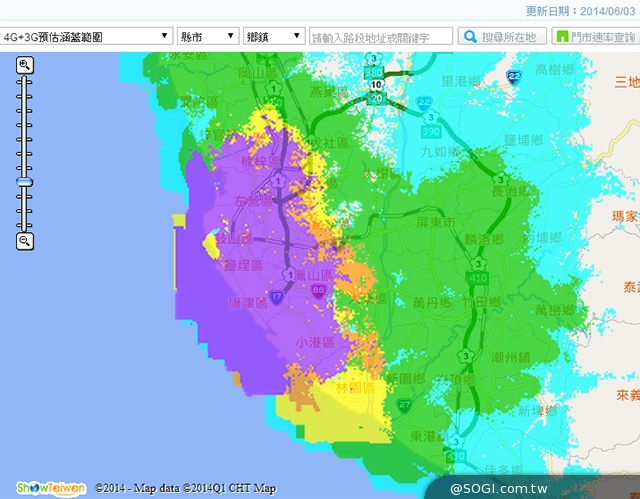Viewport: 640px width, 499px height.
Task: Click the route 10 shield marker
Action: click(376, 85)
